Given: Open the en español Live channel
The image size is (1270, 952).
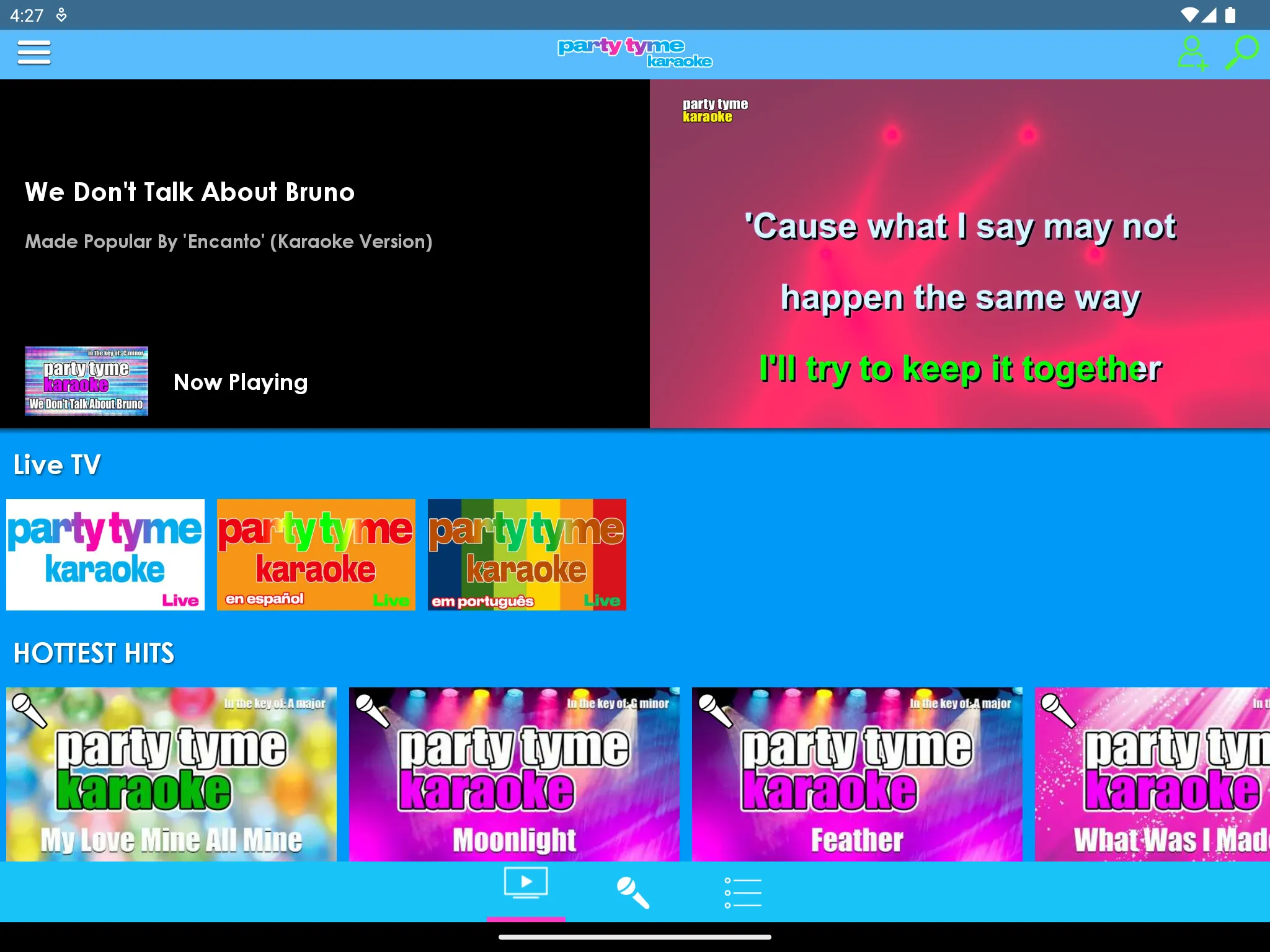Looking at the screenshot, I should 316,555.
